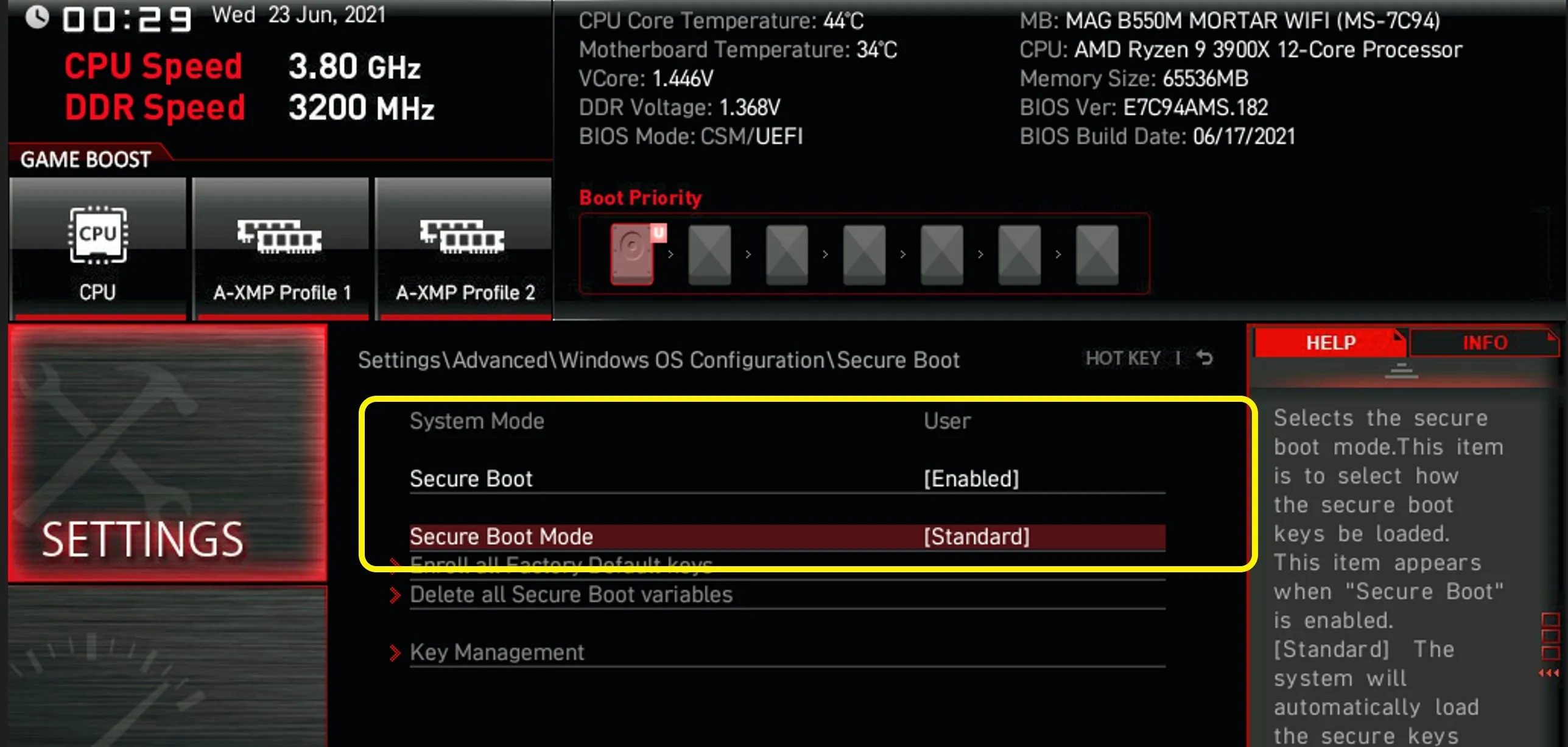Click the CPU Game Boost icon
Image resolution: width=1568 pixels, height=747 pixels.
(x=97, y=248)
